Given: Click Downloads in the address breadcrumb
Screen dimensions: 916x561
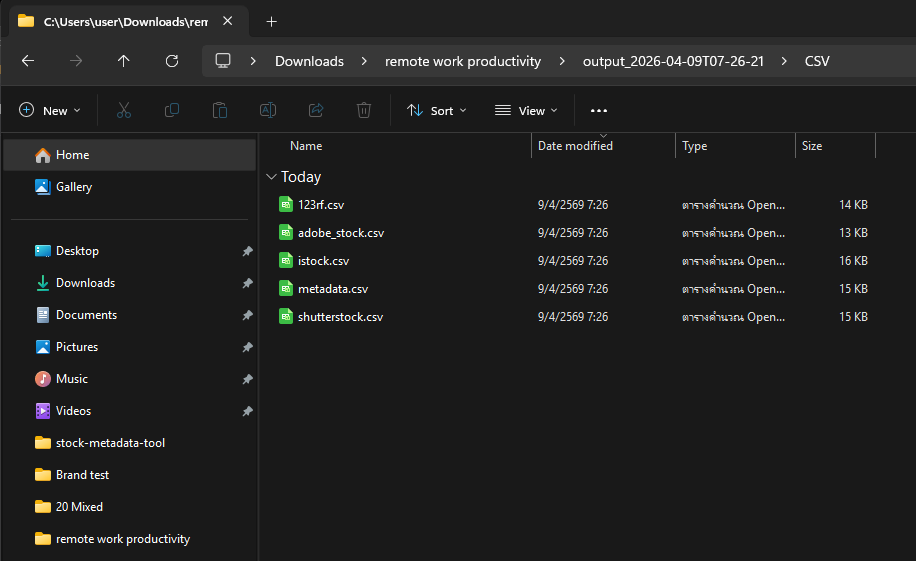Looking at the screenshot, I should click(309, 61).
